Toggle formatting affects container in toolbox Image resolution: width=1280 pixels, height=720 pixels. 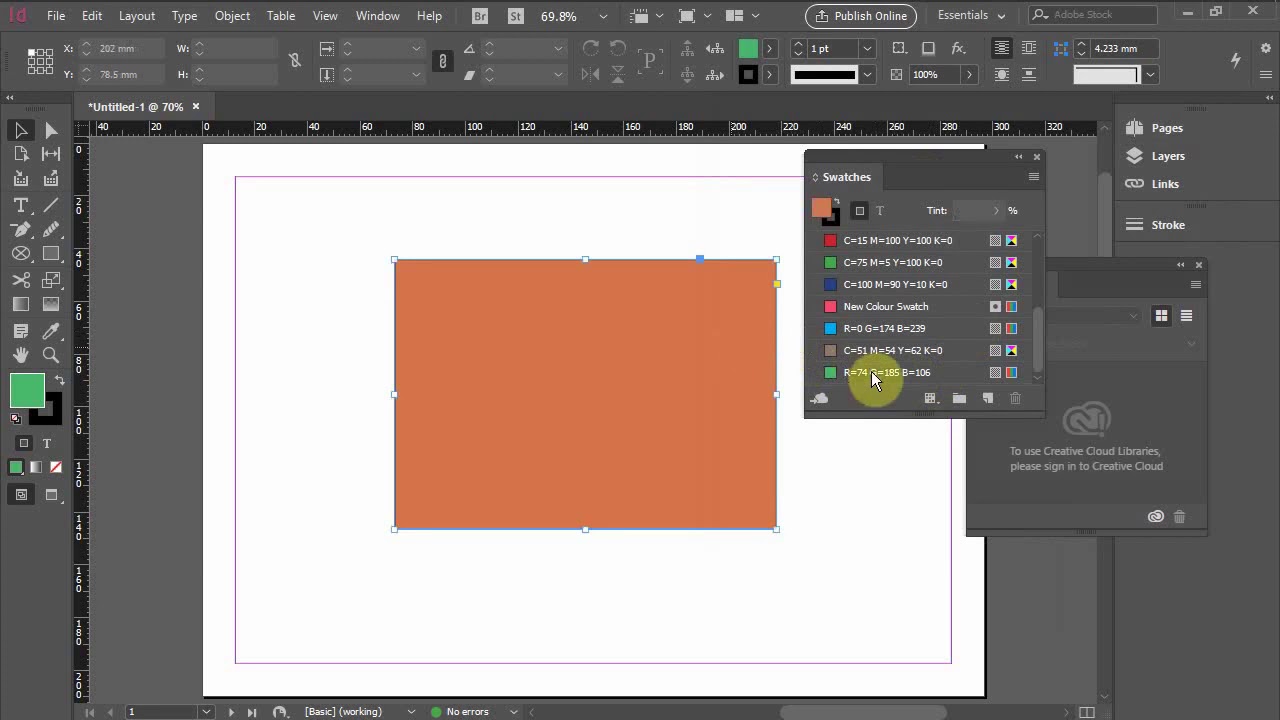pos(24,443)
